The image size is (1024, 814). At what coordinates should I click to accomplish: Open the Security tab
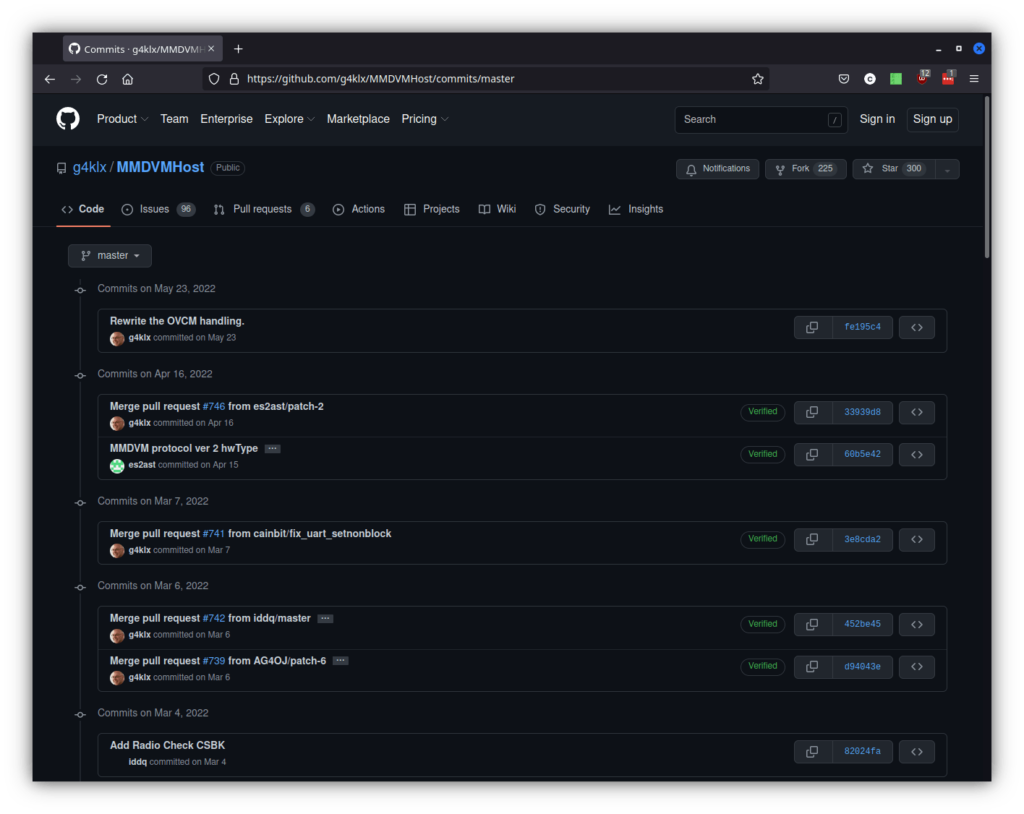point(562,209)
